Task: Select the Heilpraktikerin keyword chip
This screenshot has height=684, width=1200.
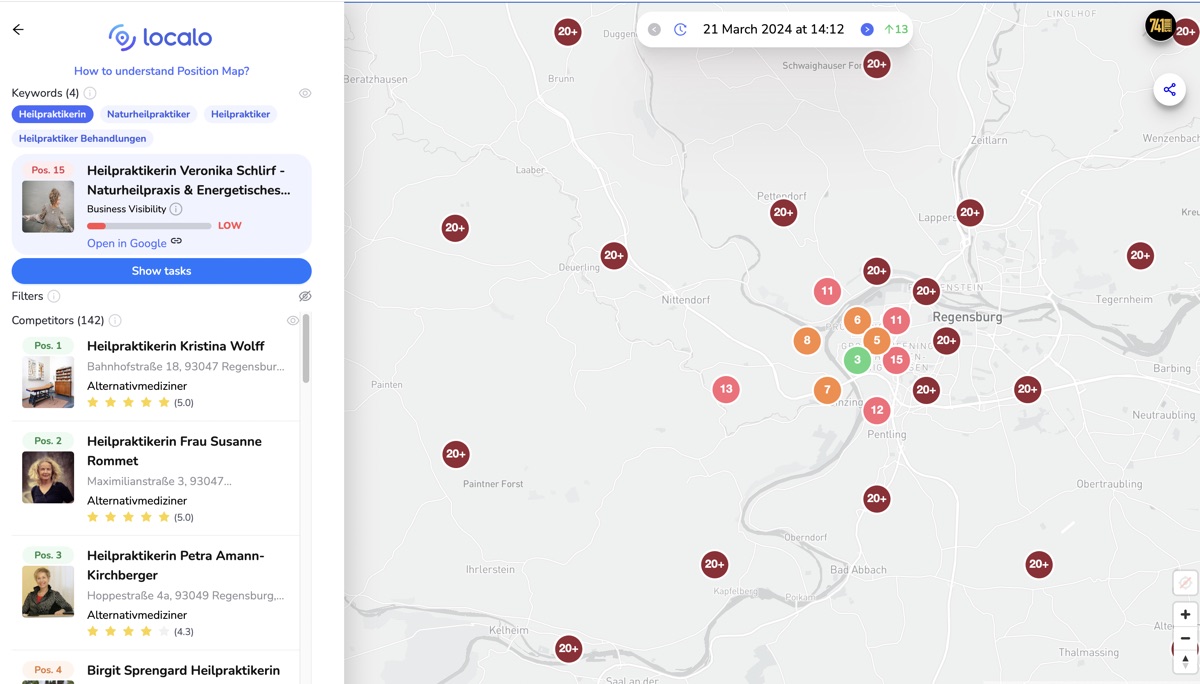Action: [x=52, y=114]
